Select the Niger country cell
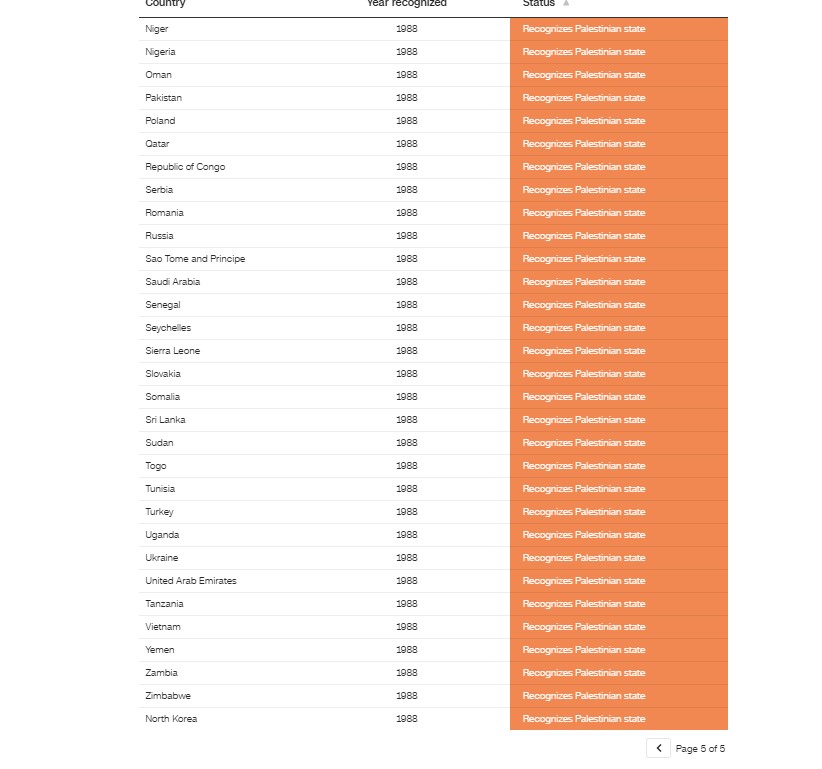The height and width of the screenshot is (769, 822). click(157, 29)
